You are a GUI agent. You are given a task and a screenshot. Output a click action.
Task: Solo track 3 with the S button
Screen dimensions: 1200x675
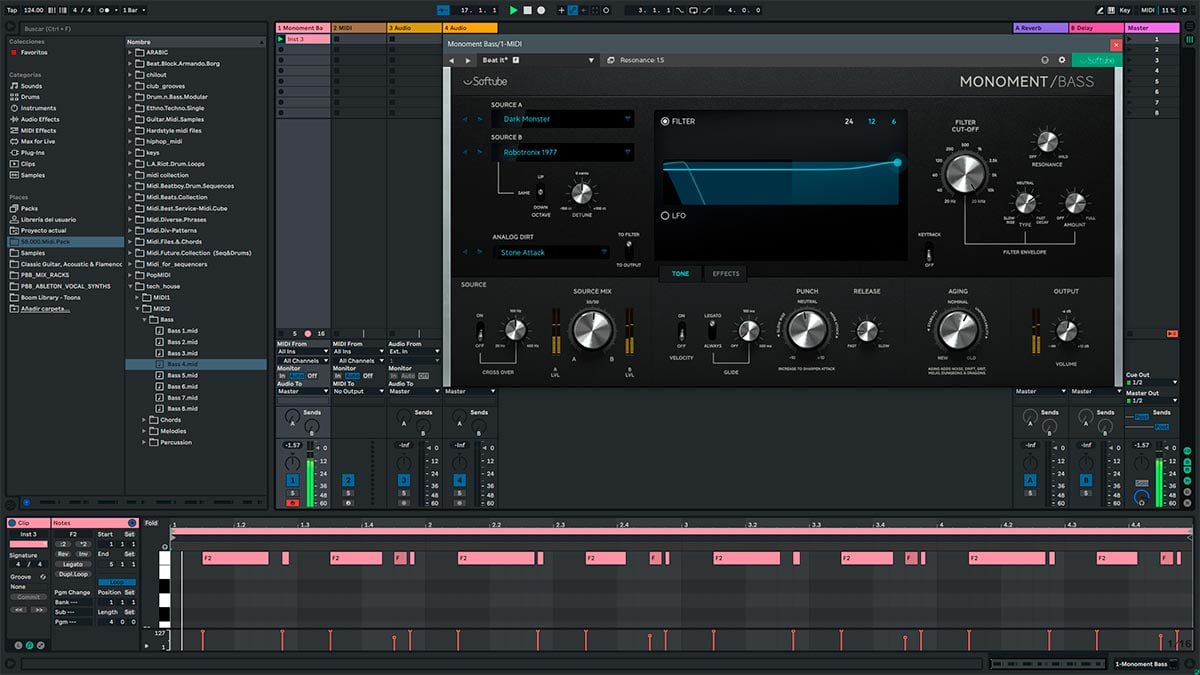(404, 493)
